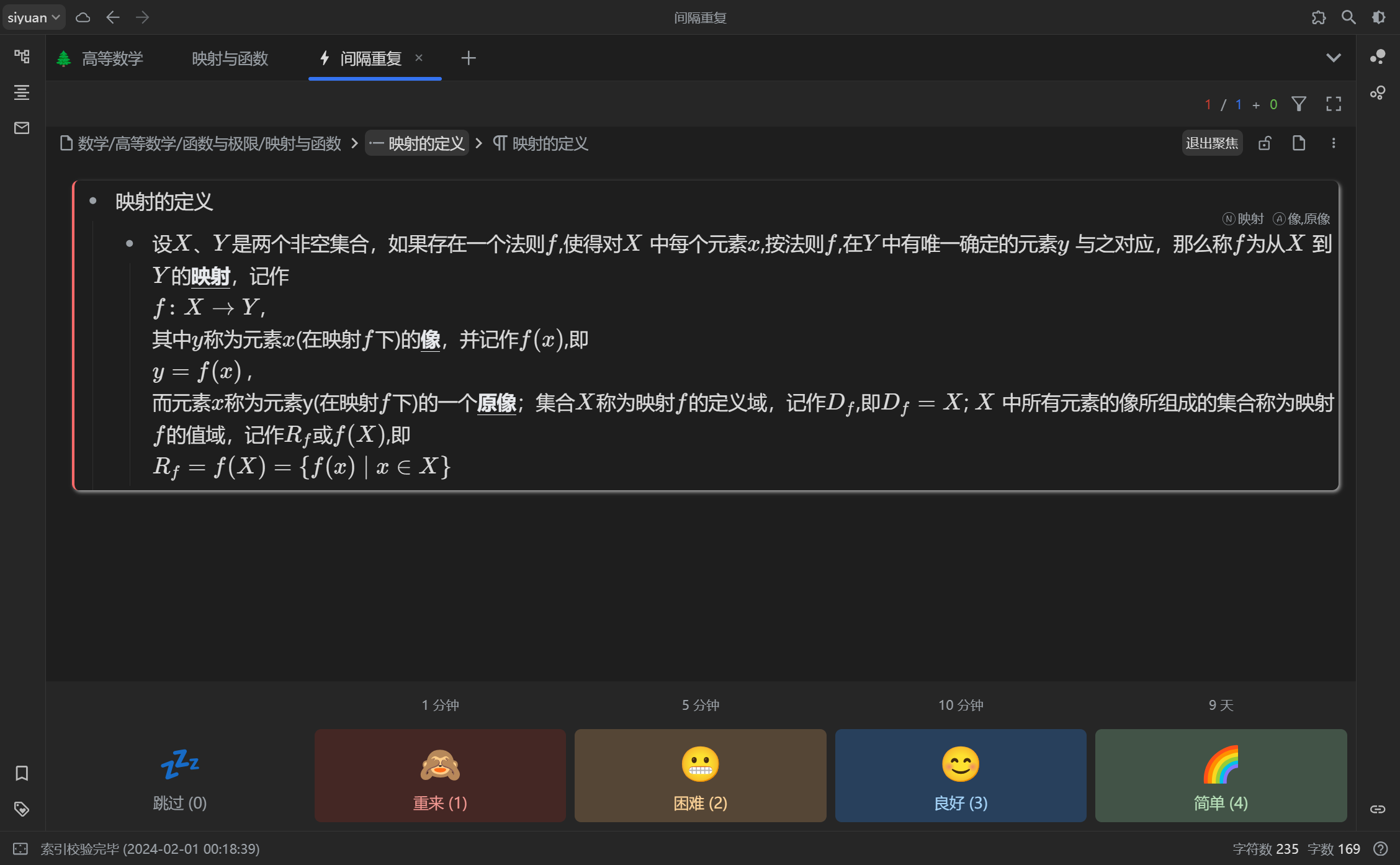Rate the flashcard as 良好 (3)
The image size is (1400, 865).
coord(960,776)
